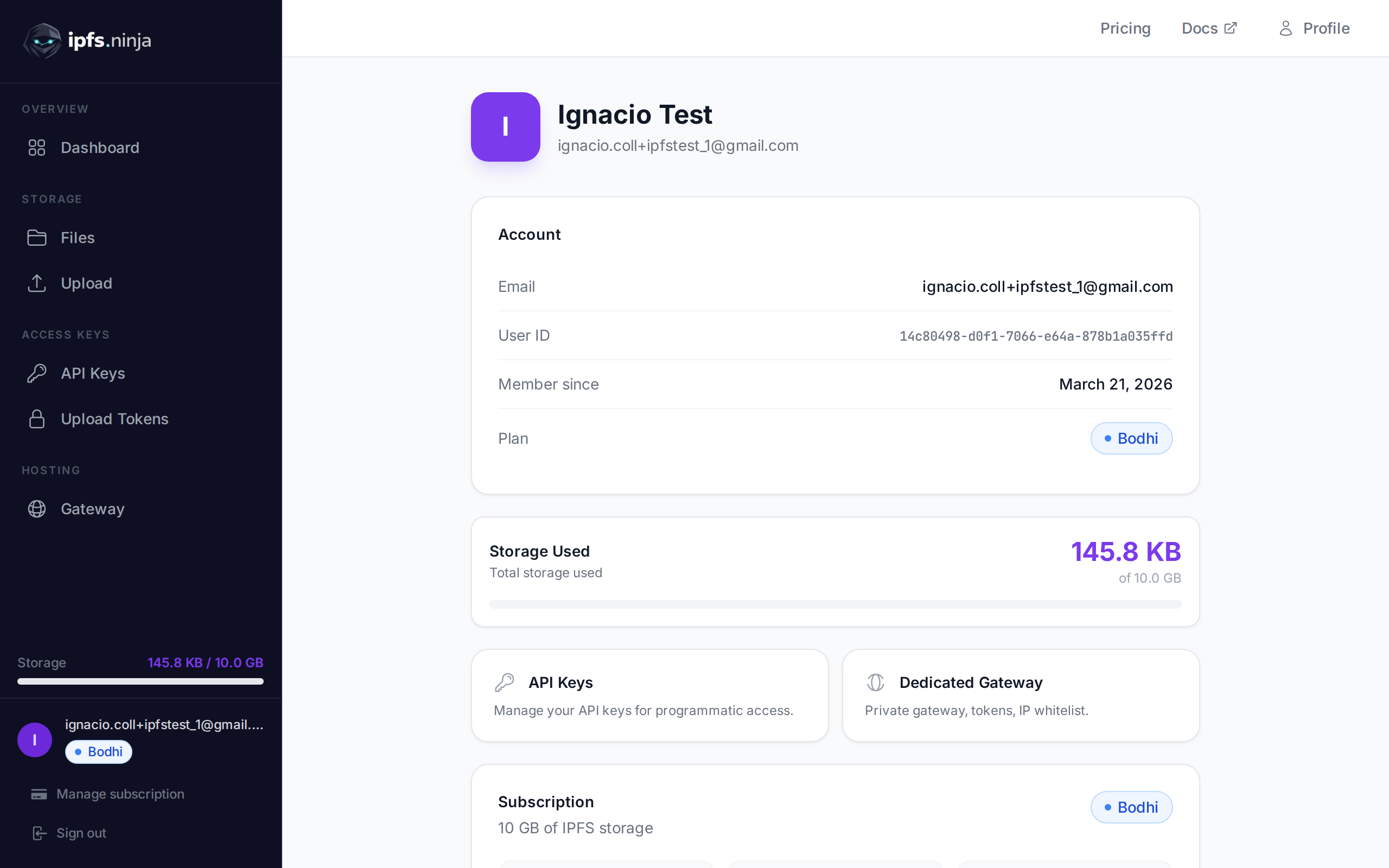Open Files via the folder icon

point(37,237)
